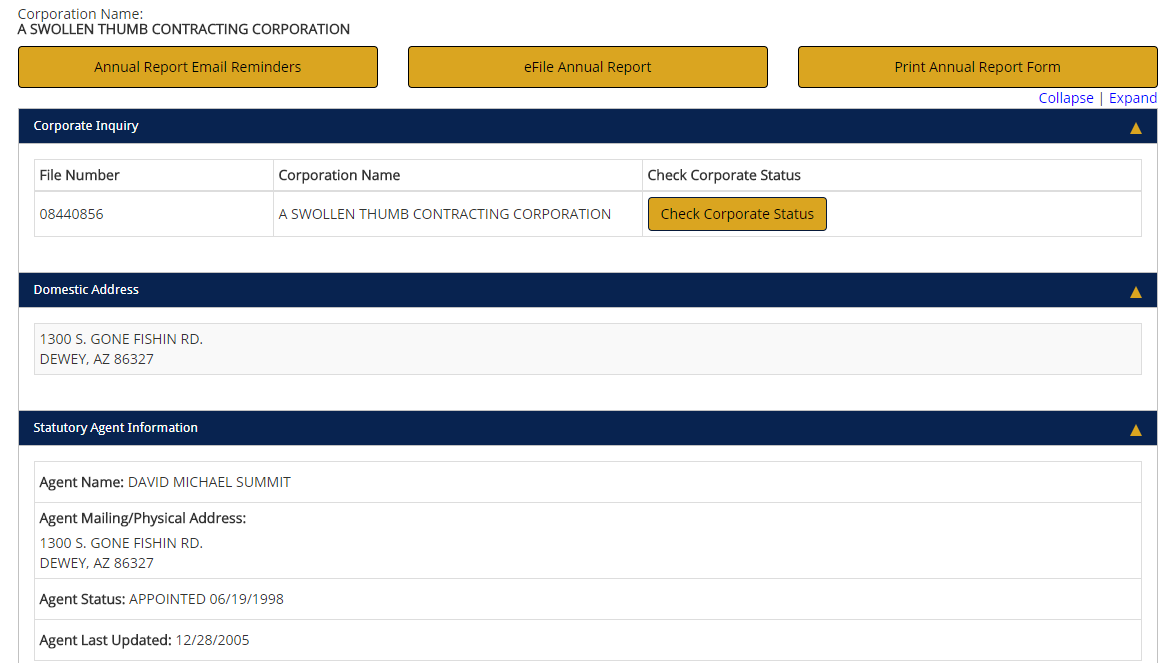Click the Collapse link
The image size is (1172, 663).
(x=1066, y=97)
